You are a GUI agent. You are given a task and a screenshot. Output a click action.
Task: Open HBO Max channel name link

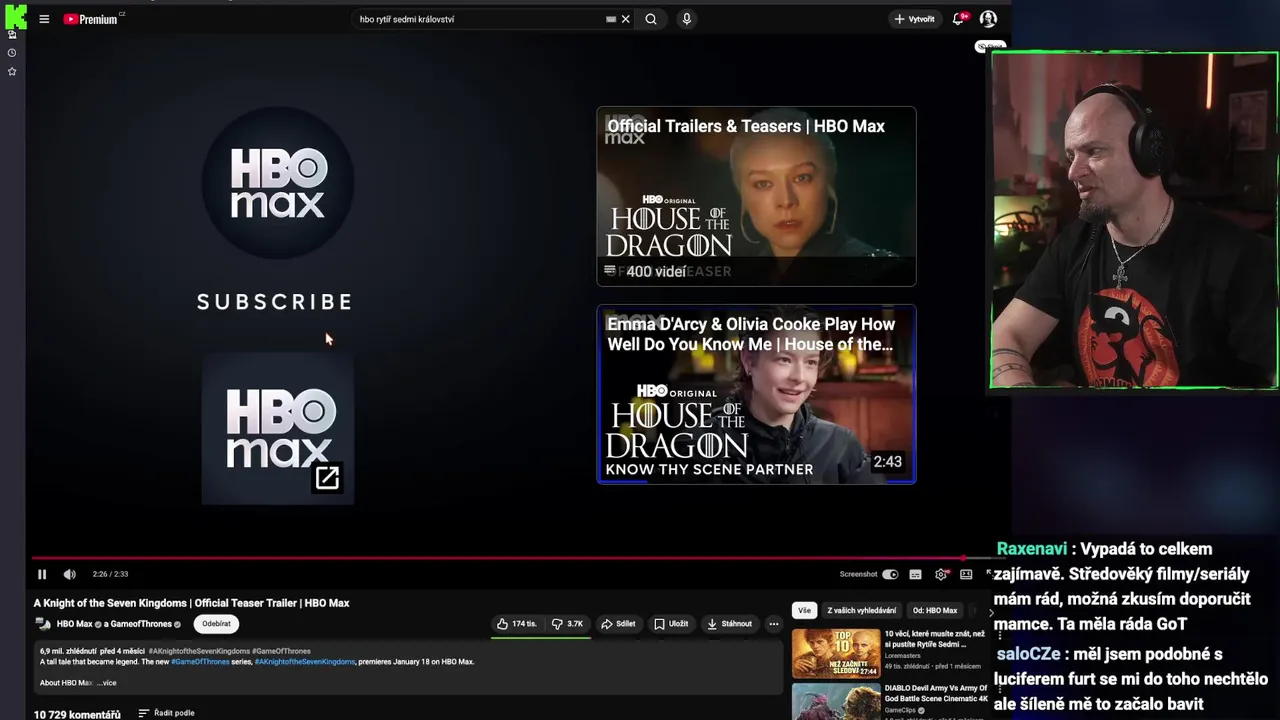click(x=74, y=624)
